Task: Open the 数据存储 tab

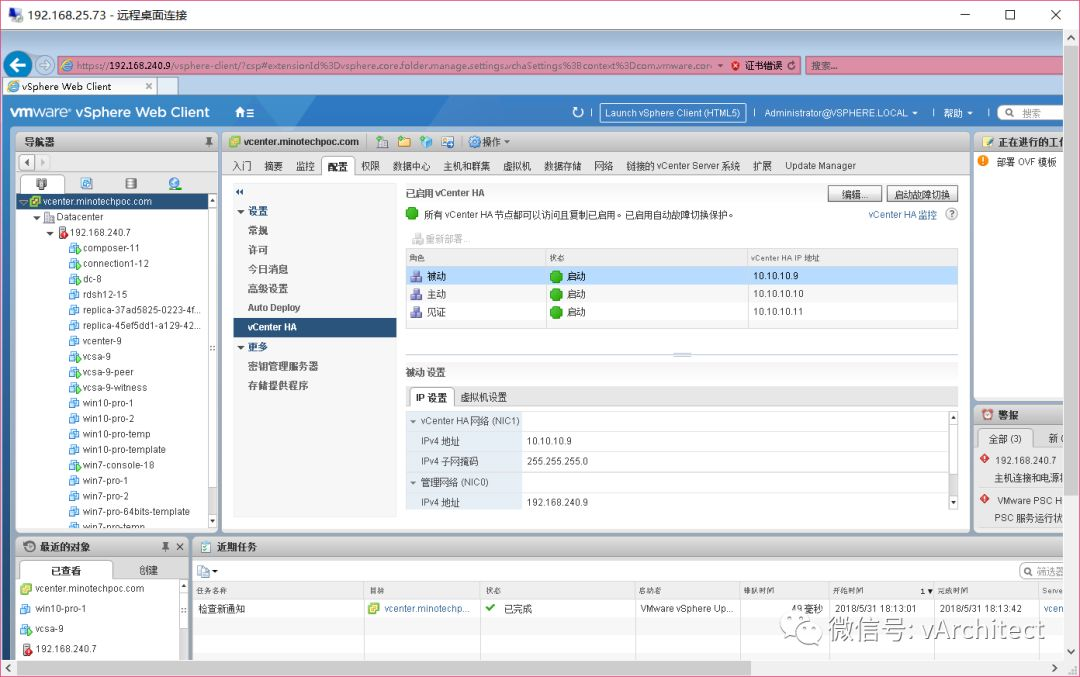Action: click(562, 166)
